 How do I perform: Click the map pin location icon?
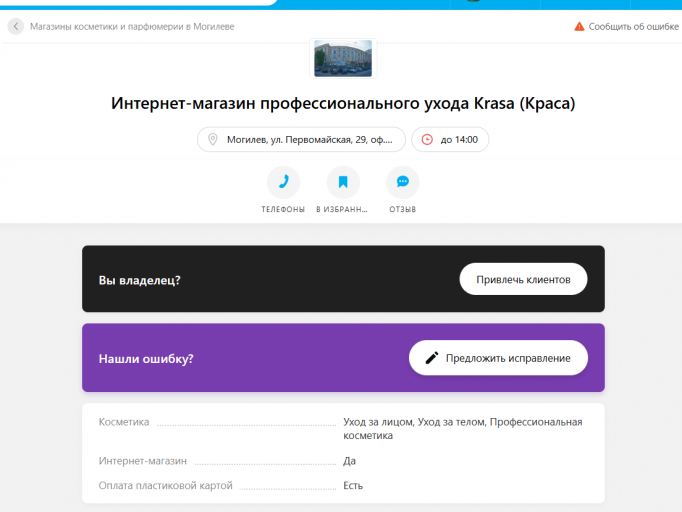pyautogui.click(x=213, y=140)
